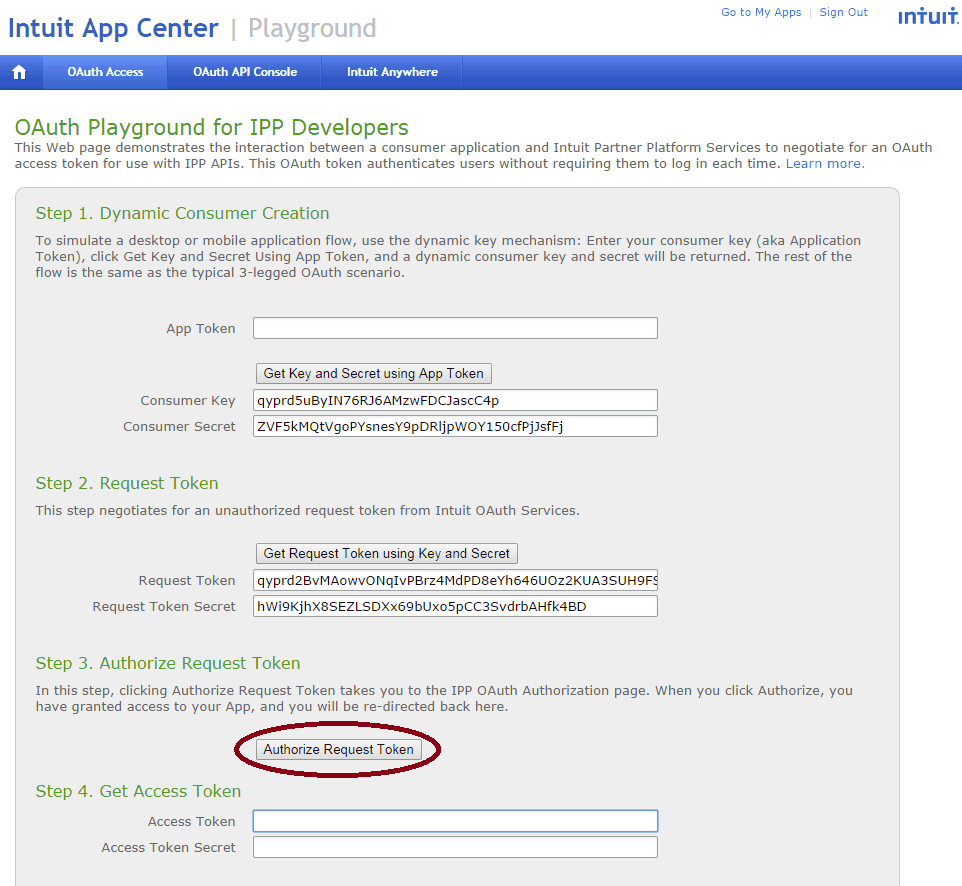Focus the Access Token input field

[x=455, y=821]
